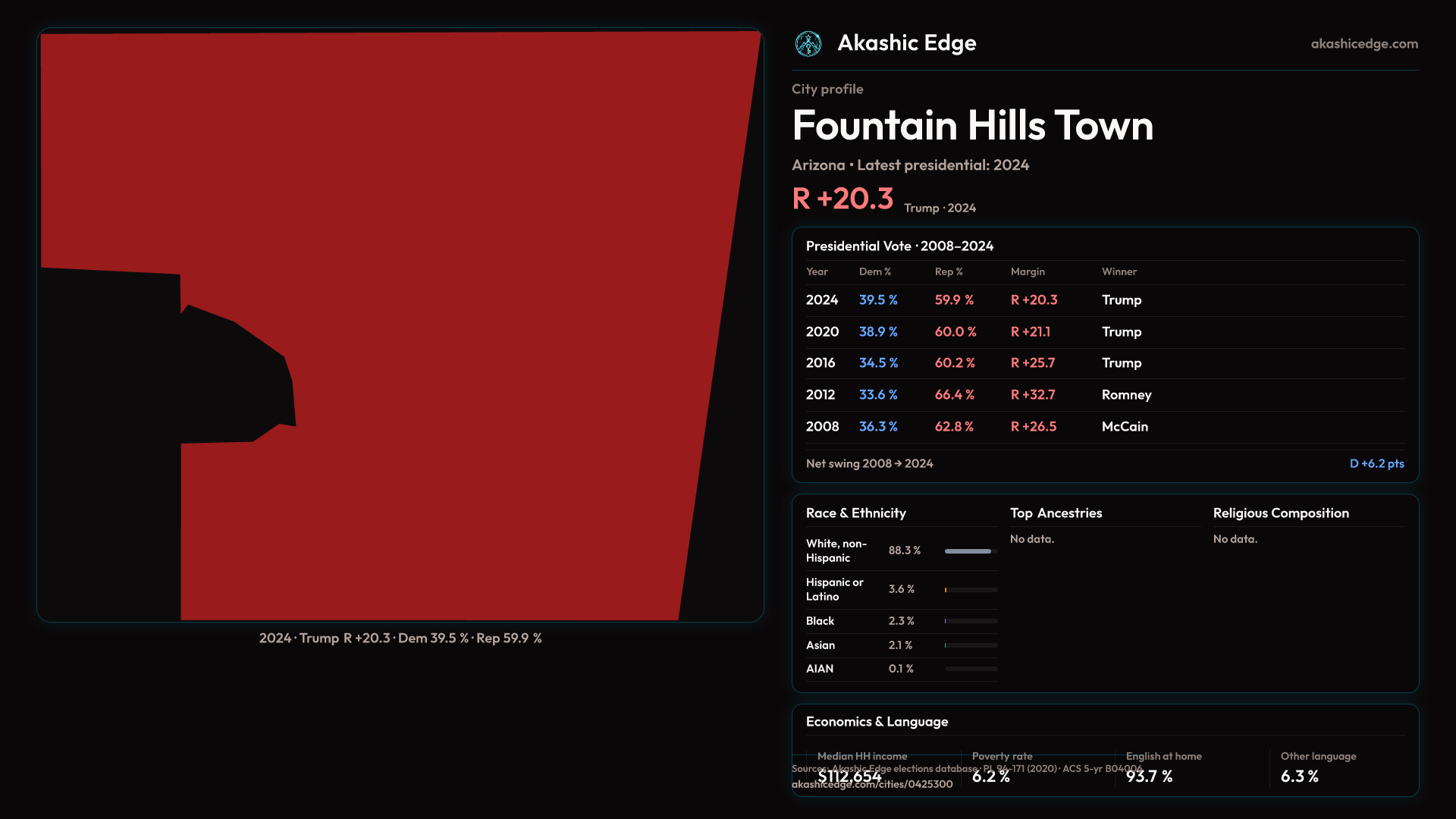Image resolution: width=1456 pixels, height=819 pixels.
Task: Click the Poverty rate 6.2% stat
Action: tap(990, 777)
